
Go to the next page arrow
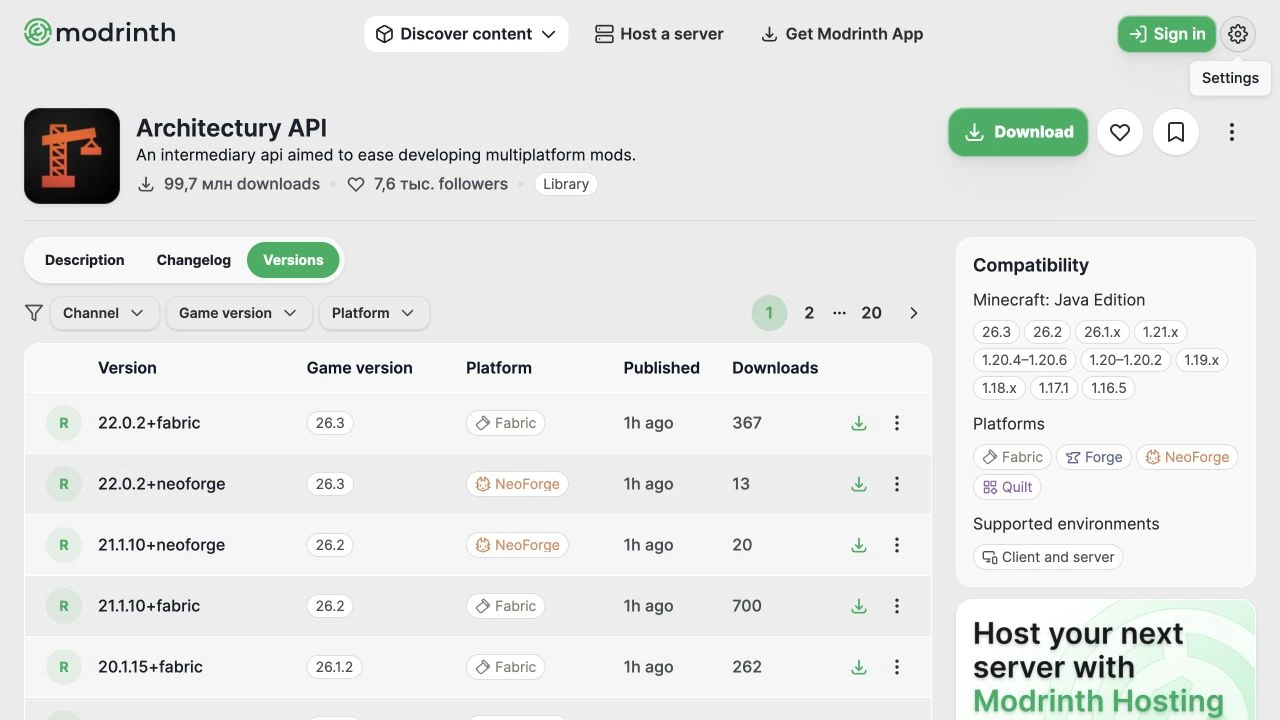913,313
